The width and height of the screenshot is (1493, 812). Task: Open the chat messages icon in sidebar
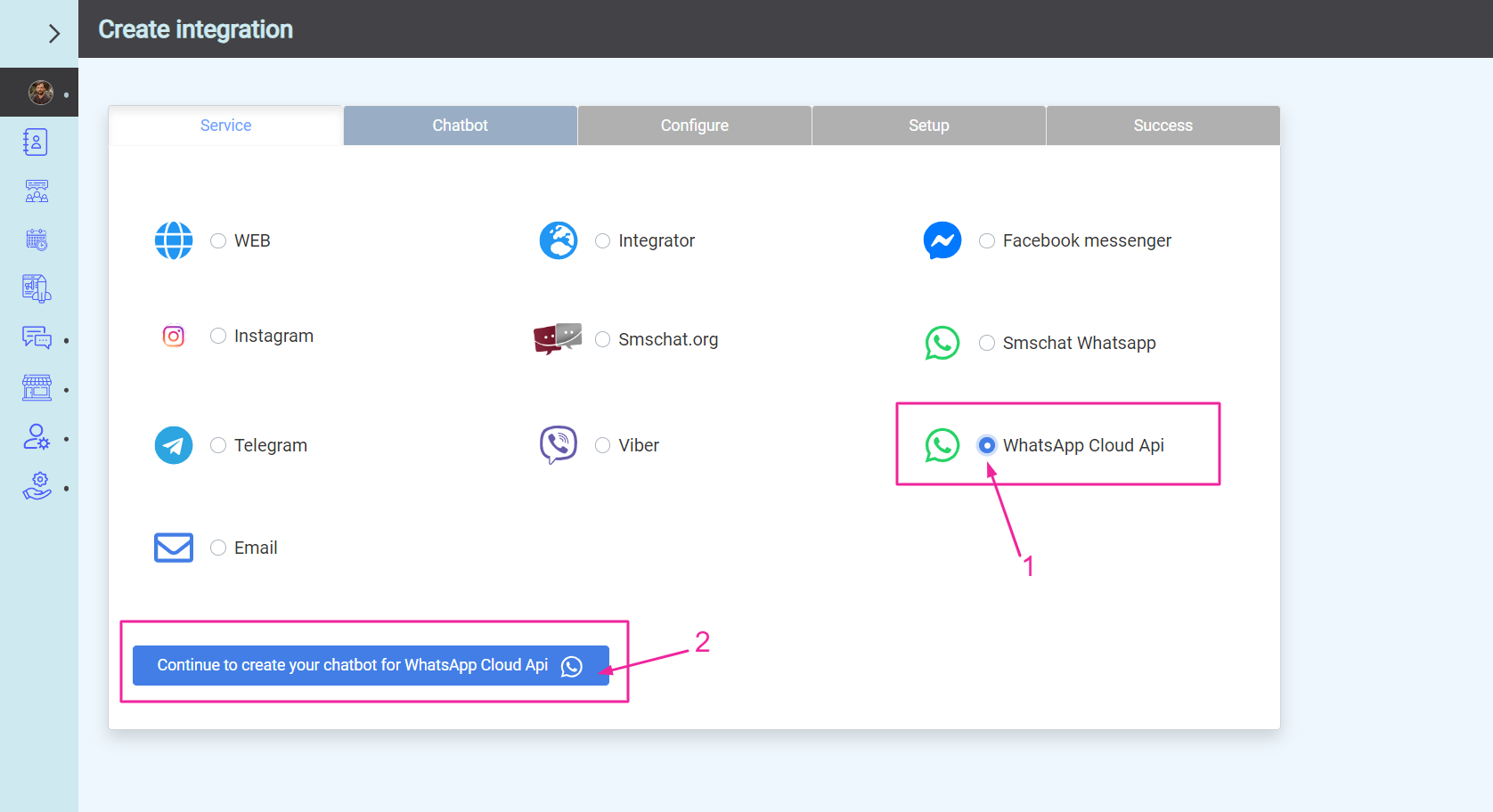pos(37,337)
